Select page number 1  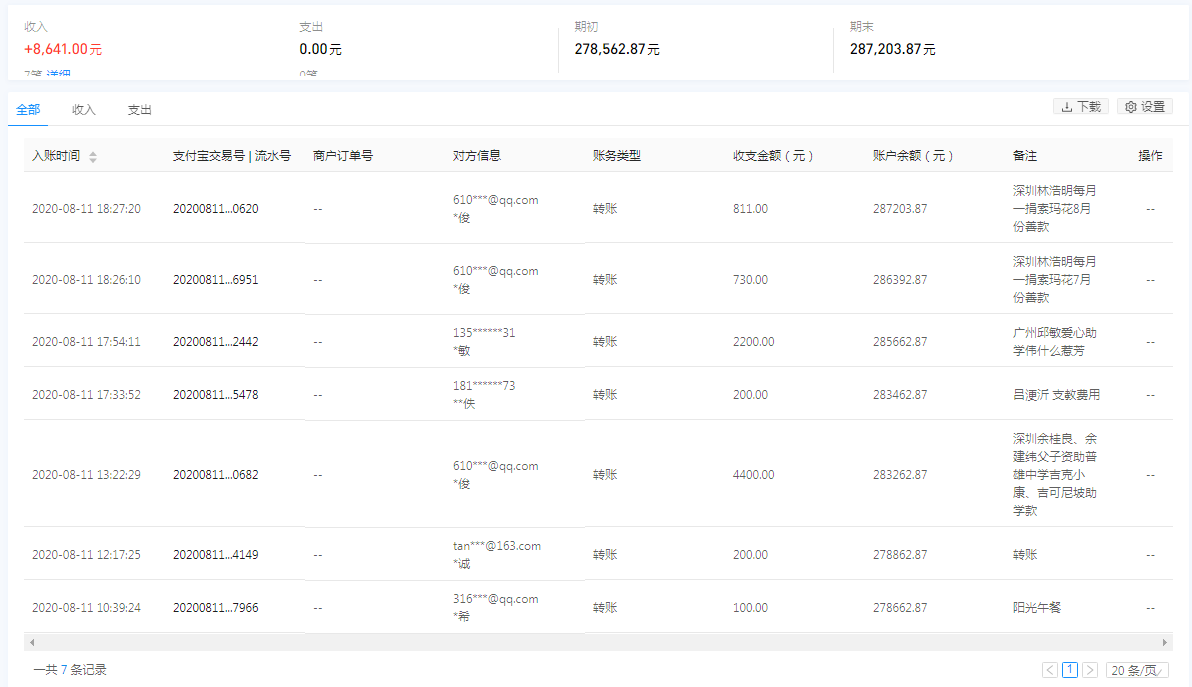[x=1070, y=670]
